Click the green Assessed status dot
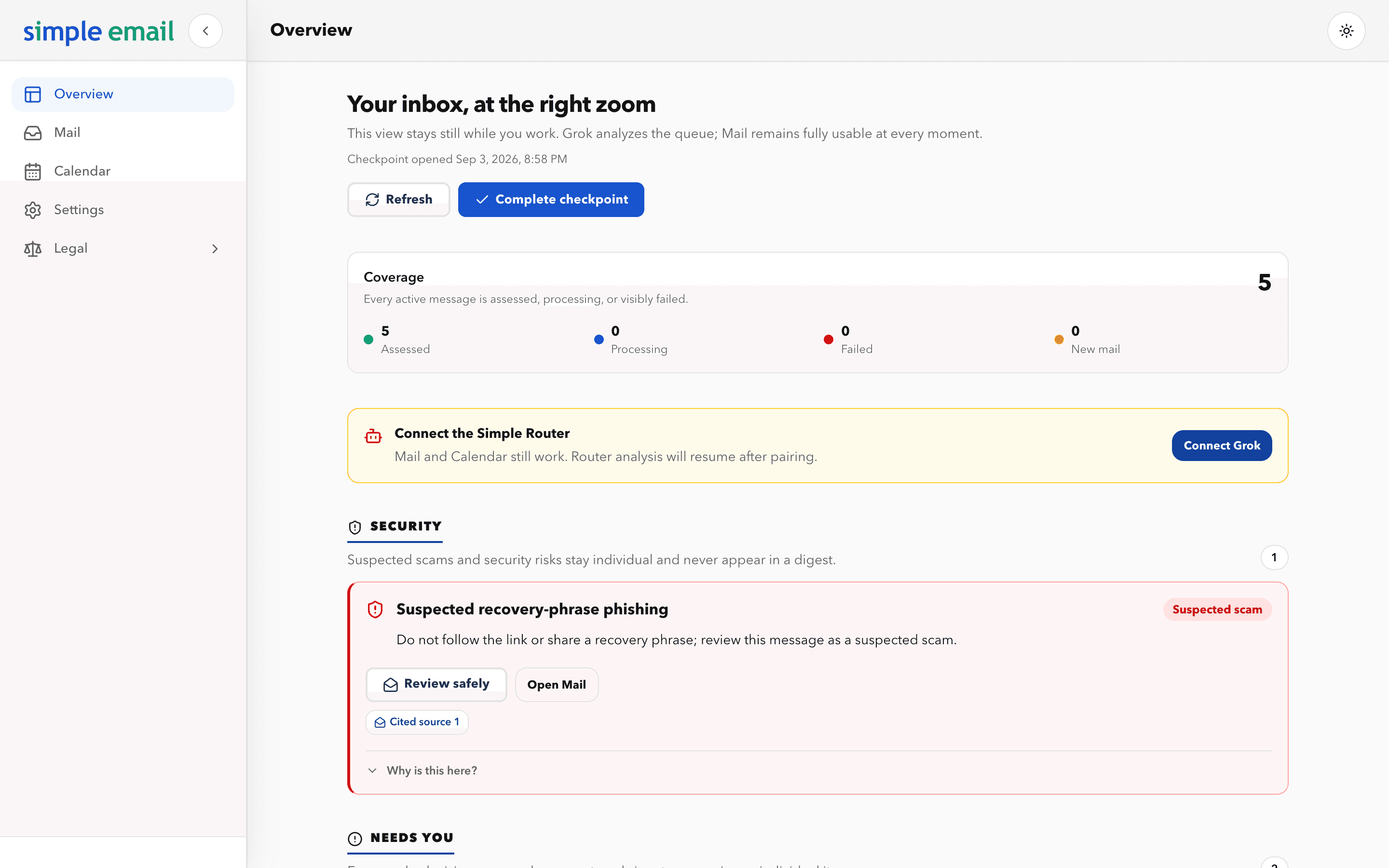The image size is (1389, 868). click(368, 340)
